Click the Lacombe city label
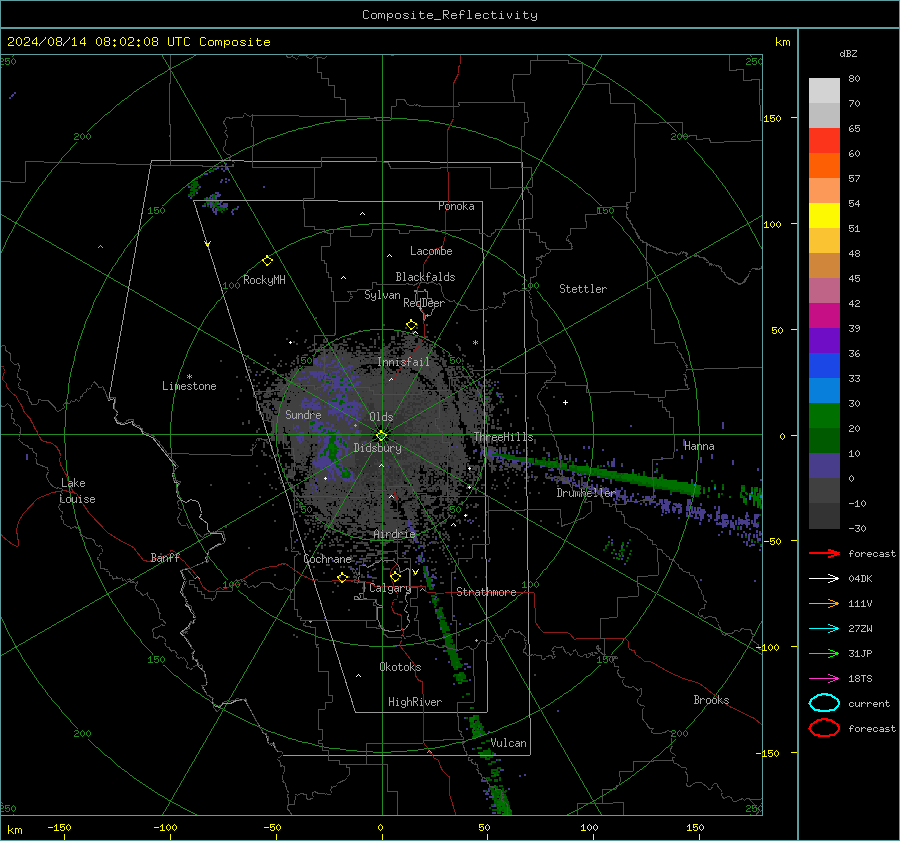This screenshot has height=841, width=900. (431, 251)
